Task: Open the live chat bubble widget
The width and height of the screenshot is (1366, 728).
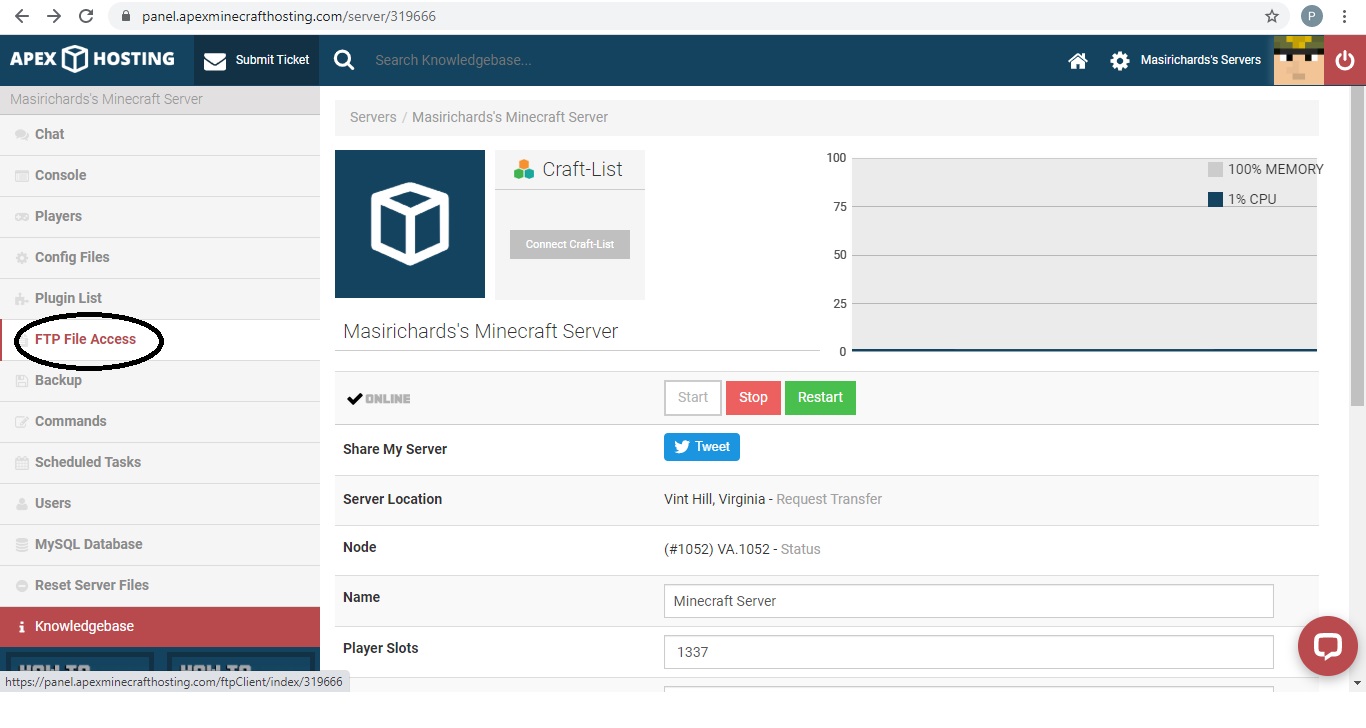Action: click(x=1327, y=645)
